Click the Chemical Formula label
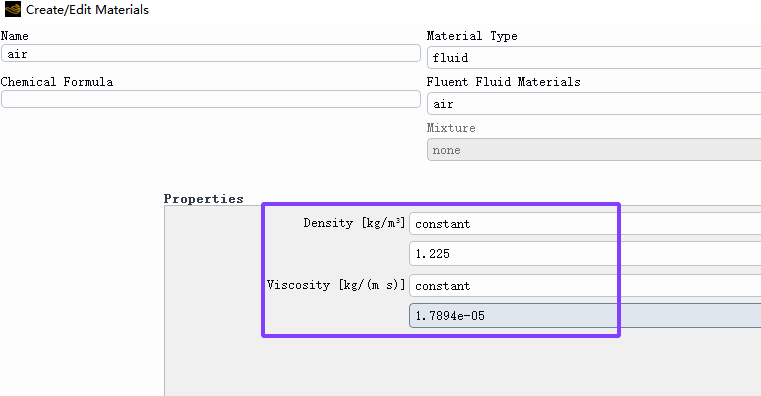Image resolution: width=761 pixels, height=396 pixels. (x=57, y=82)
